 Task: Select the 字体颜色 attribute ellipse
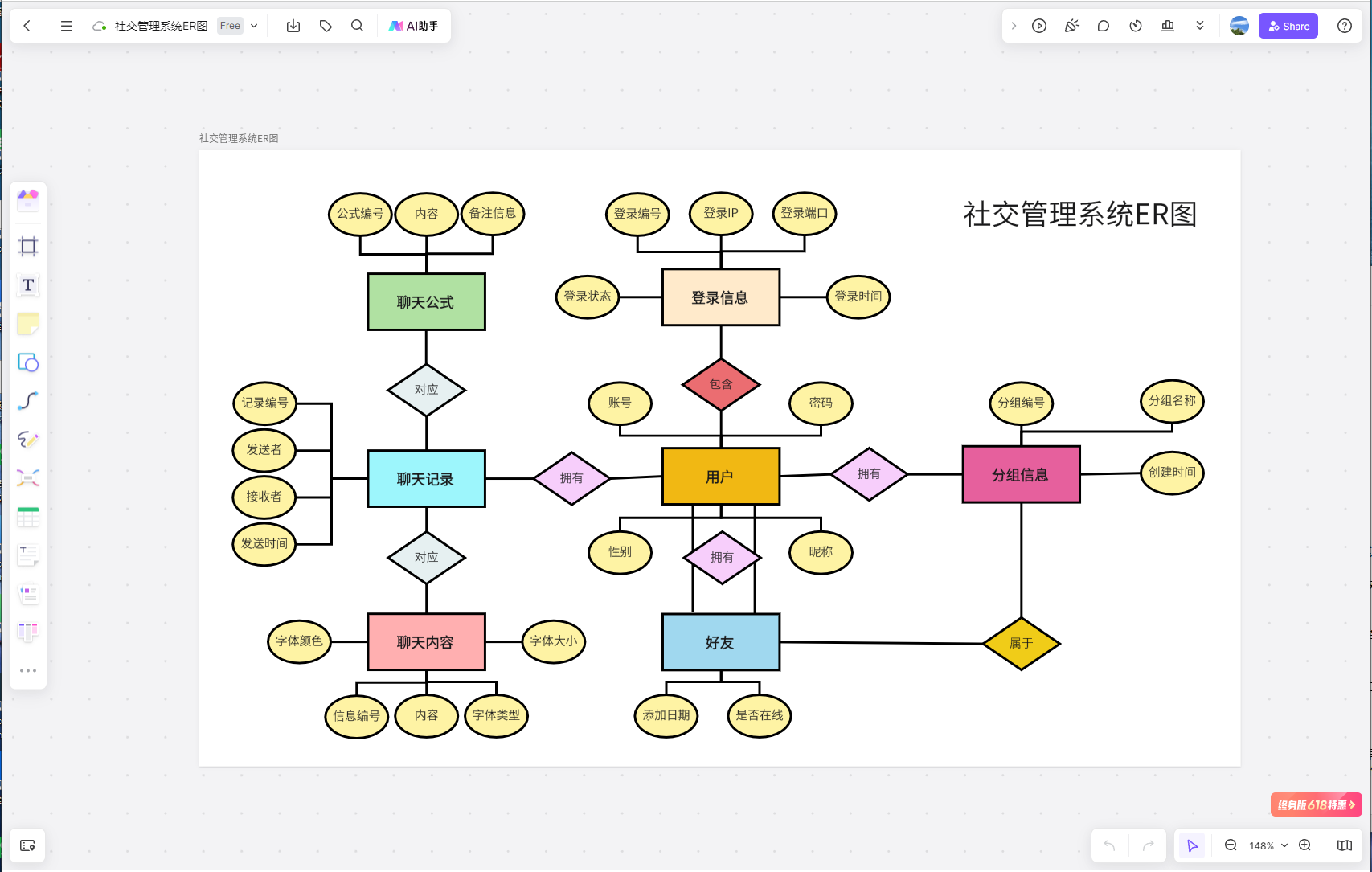click(299, 641)
